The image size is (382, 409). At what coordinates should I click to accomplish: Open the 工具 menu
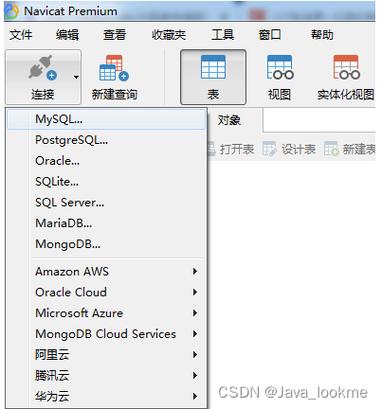(x=222, y=34)
